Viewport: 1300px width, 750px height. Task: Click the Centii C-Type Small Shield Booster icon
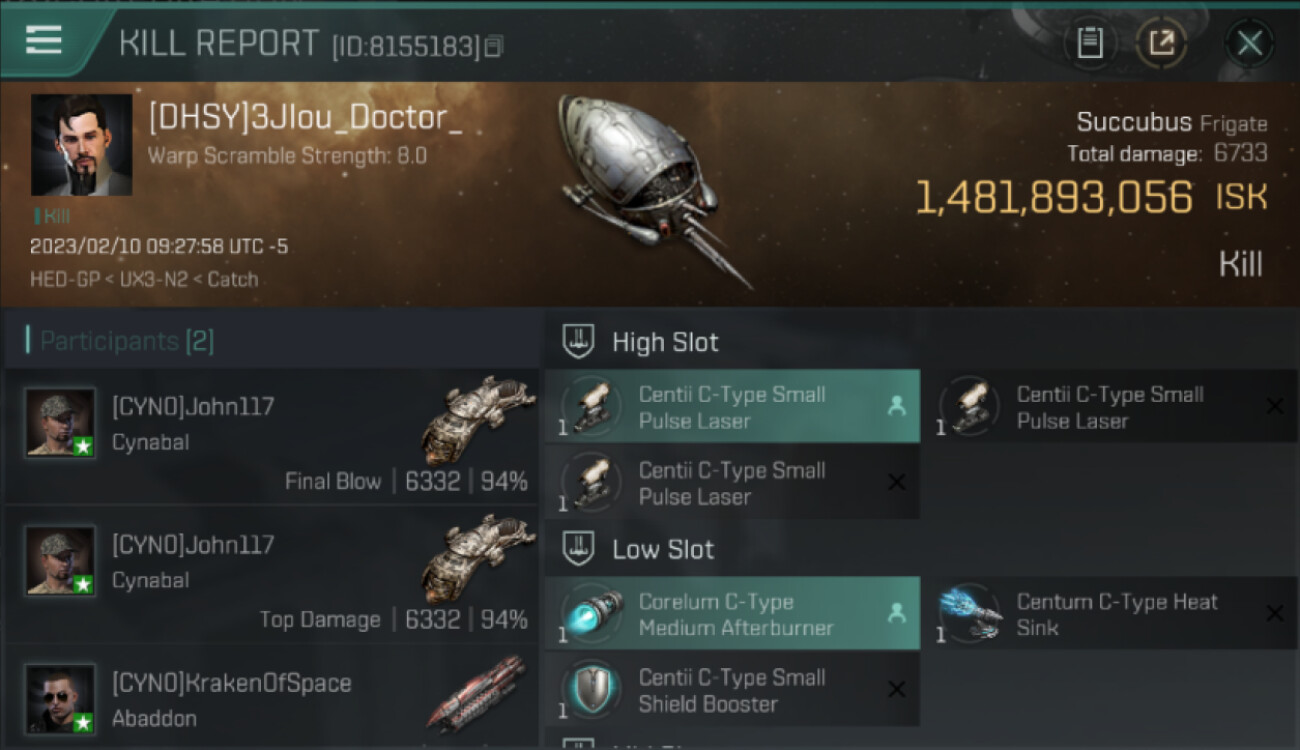[x=591, y=689]
